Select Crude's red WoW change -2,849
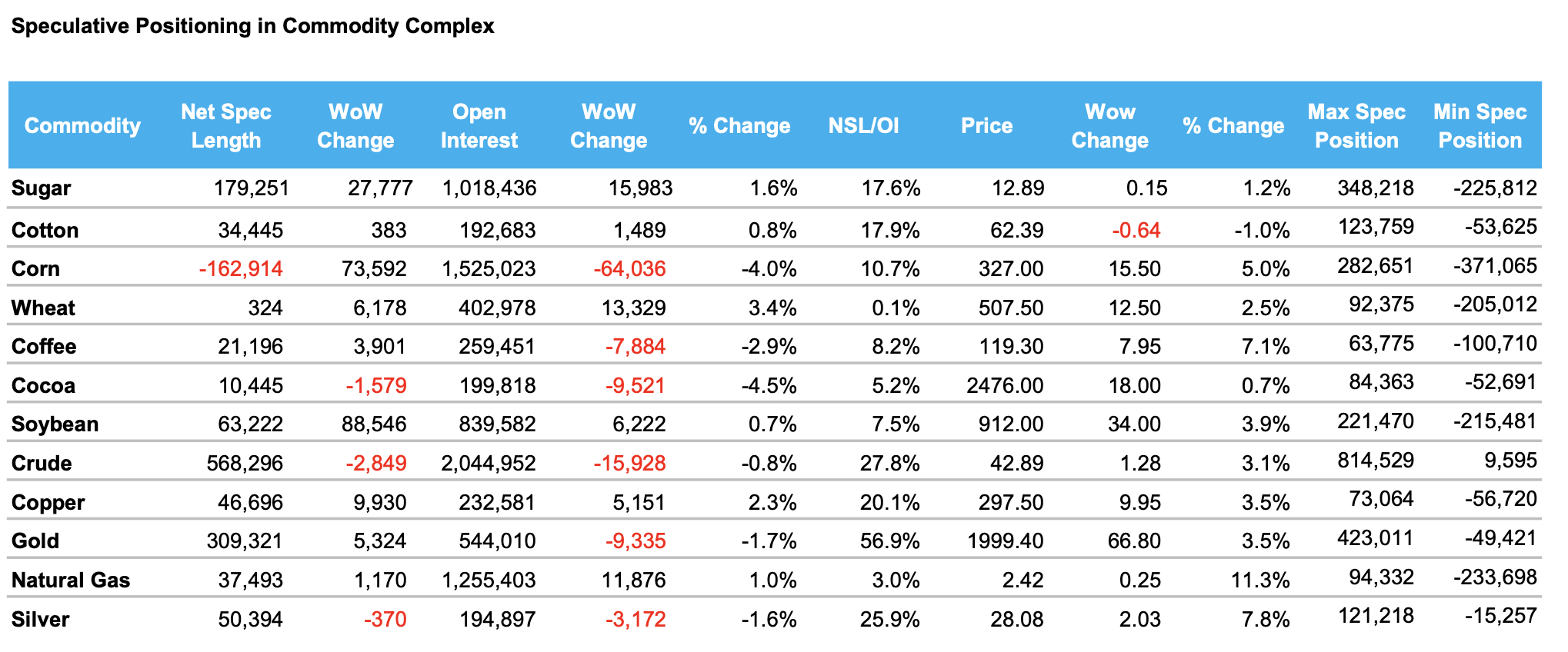 click(376, 464)
